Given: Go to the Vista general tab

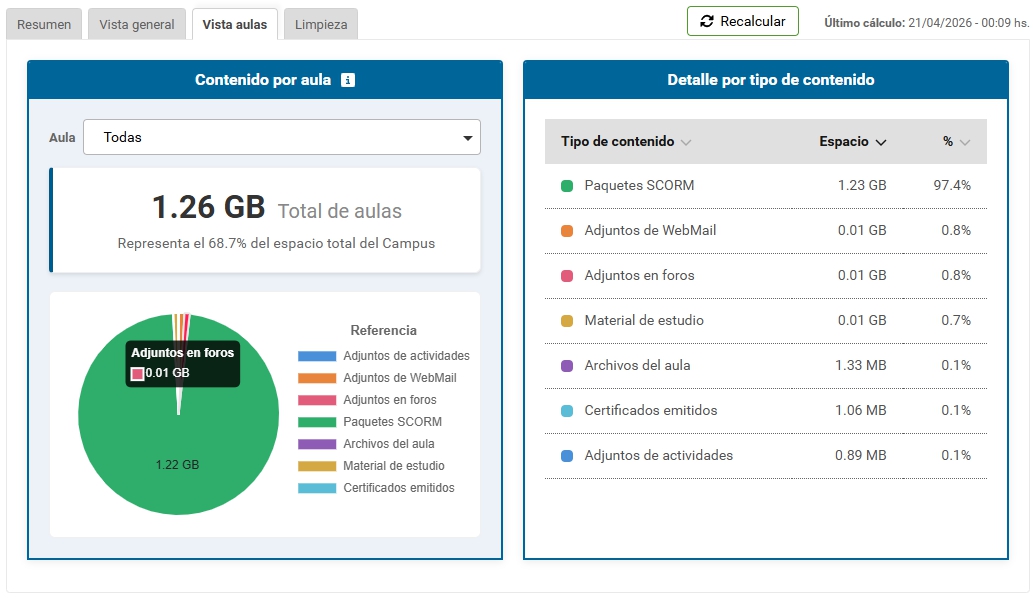Looking at the screenshot, I should [136, 25].
